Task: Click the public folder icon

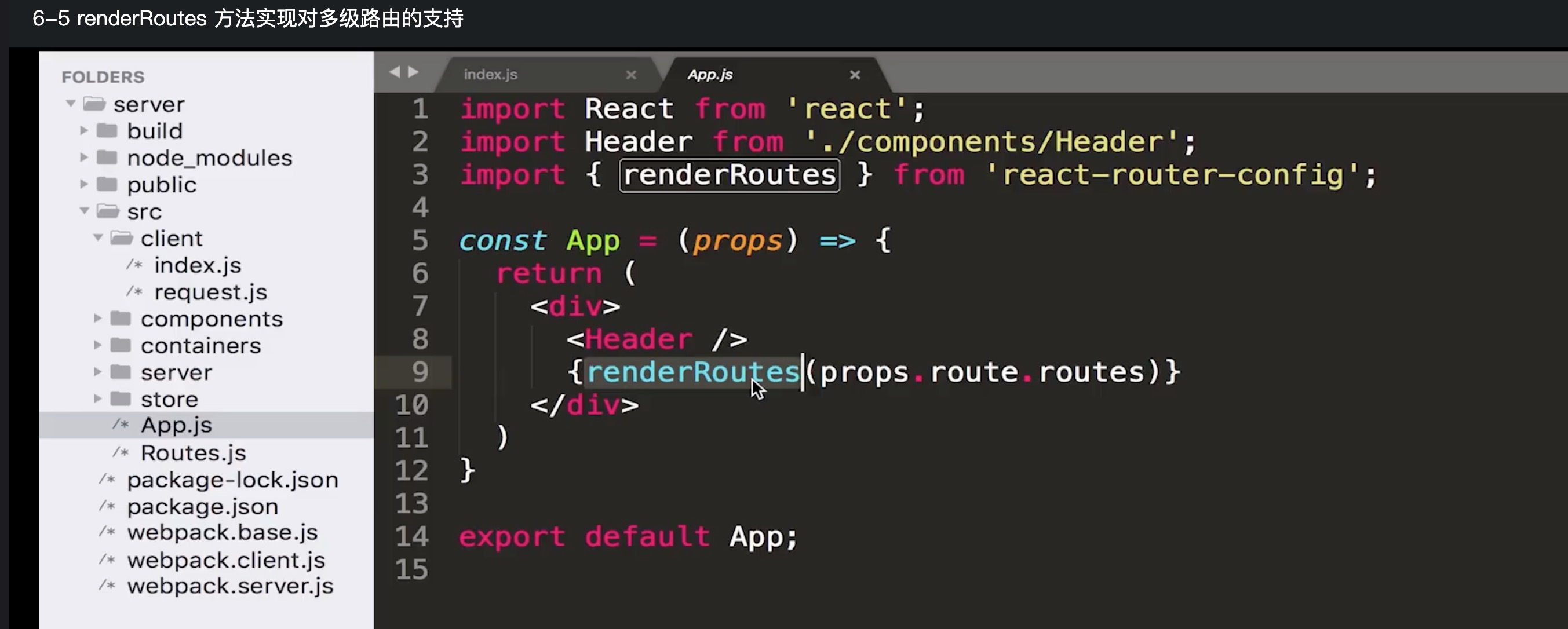Action: 107,184
